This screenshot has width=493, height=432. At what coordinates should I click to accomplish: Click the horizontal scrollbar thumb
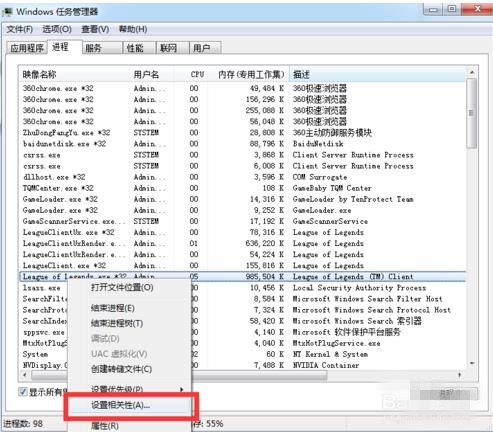coord(179,375)
